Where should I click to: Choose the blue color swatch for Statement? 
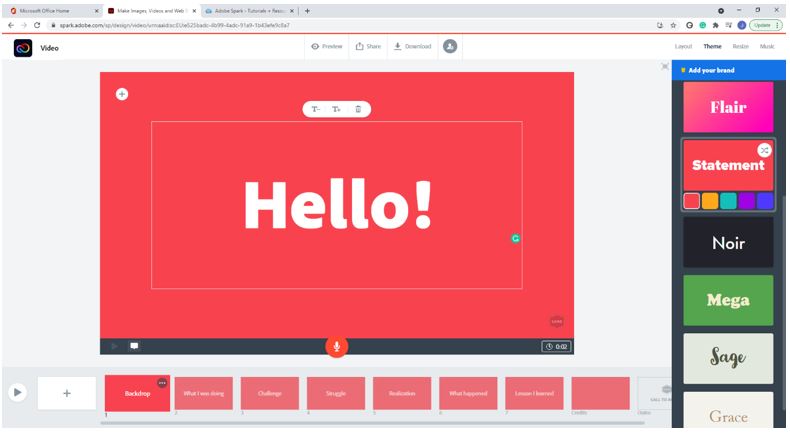[x=765, y=201]
